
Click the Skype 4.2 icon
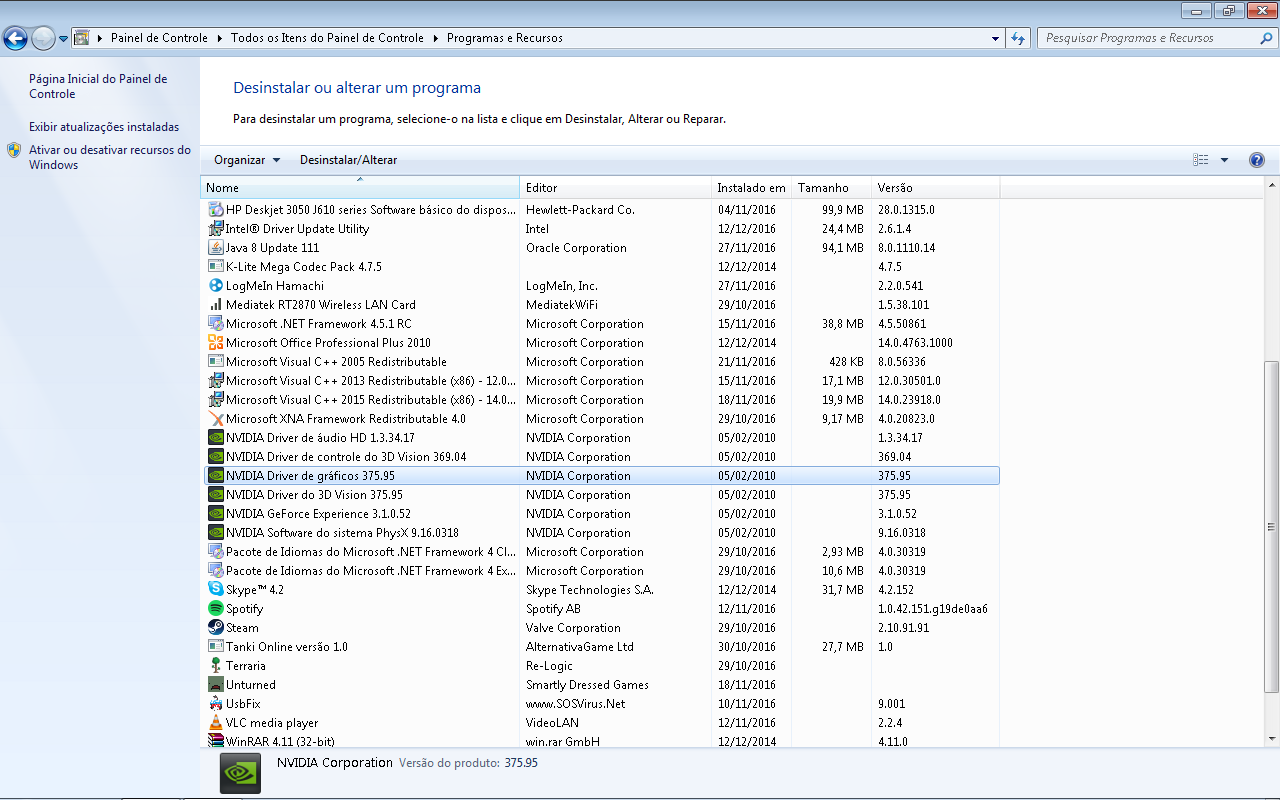216,590
